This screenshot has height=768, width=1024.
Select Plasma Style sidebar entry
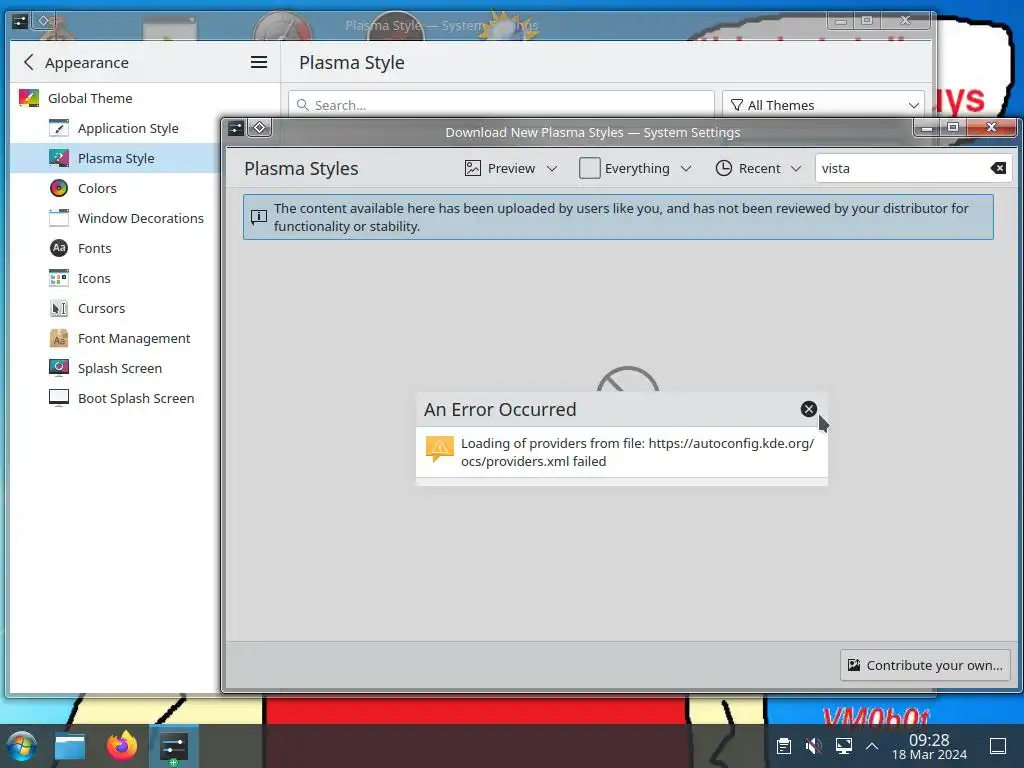118,158
